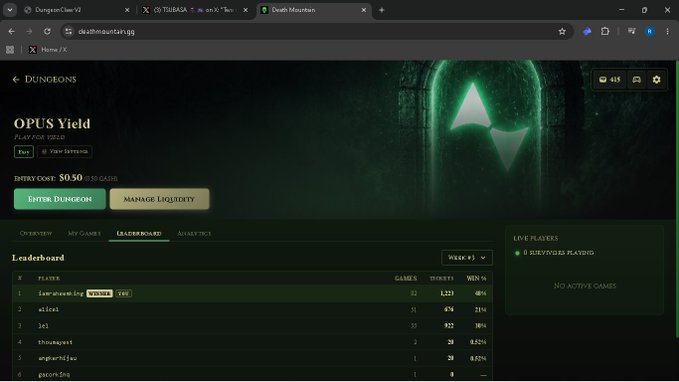Screen dimensions: 679x382
Task: Expand the Week #3 dropdown
Action: (467, 258)
